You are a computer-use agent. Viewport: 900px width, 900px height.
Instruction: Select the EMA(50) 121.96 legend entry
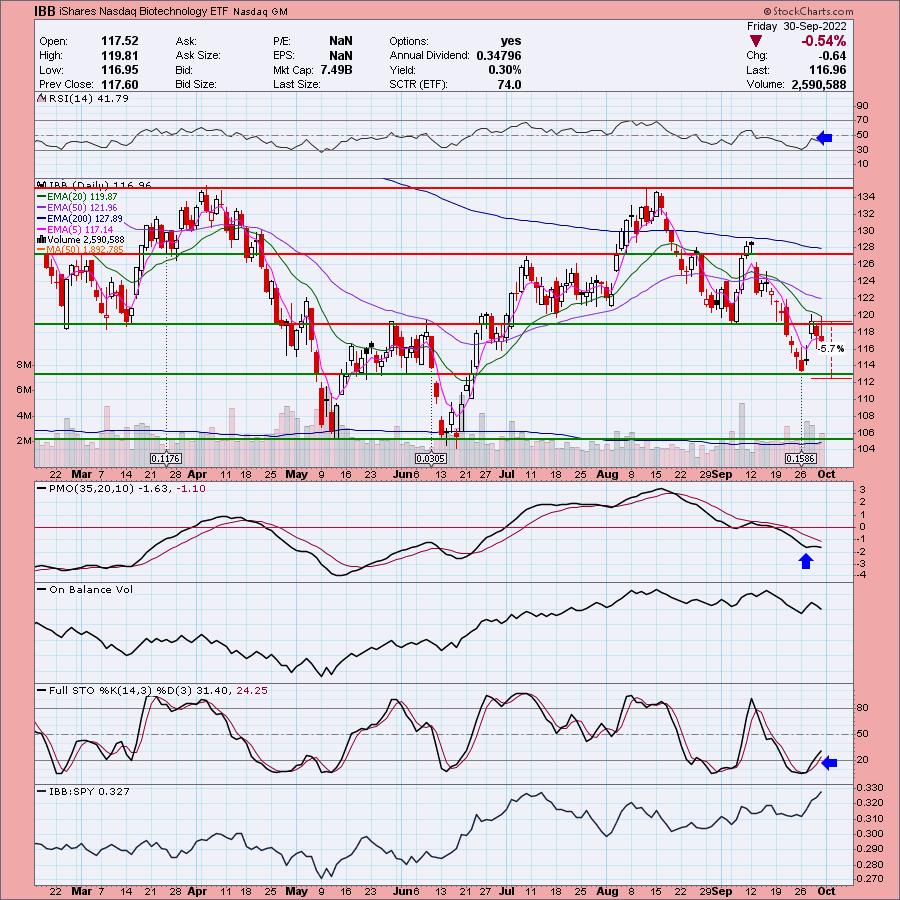click(77, 207)
